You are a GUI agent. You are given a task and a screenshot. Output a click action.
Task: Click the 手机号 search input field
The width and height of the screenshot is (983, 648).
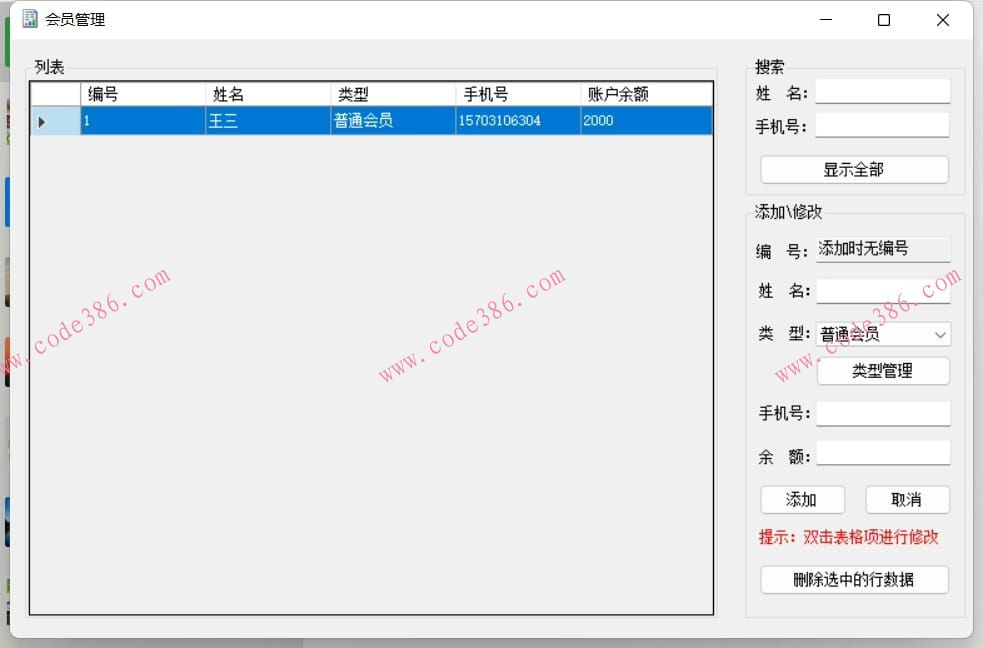[883, 124]
